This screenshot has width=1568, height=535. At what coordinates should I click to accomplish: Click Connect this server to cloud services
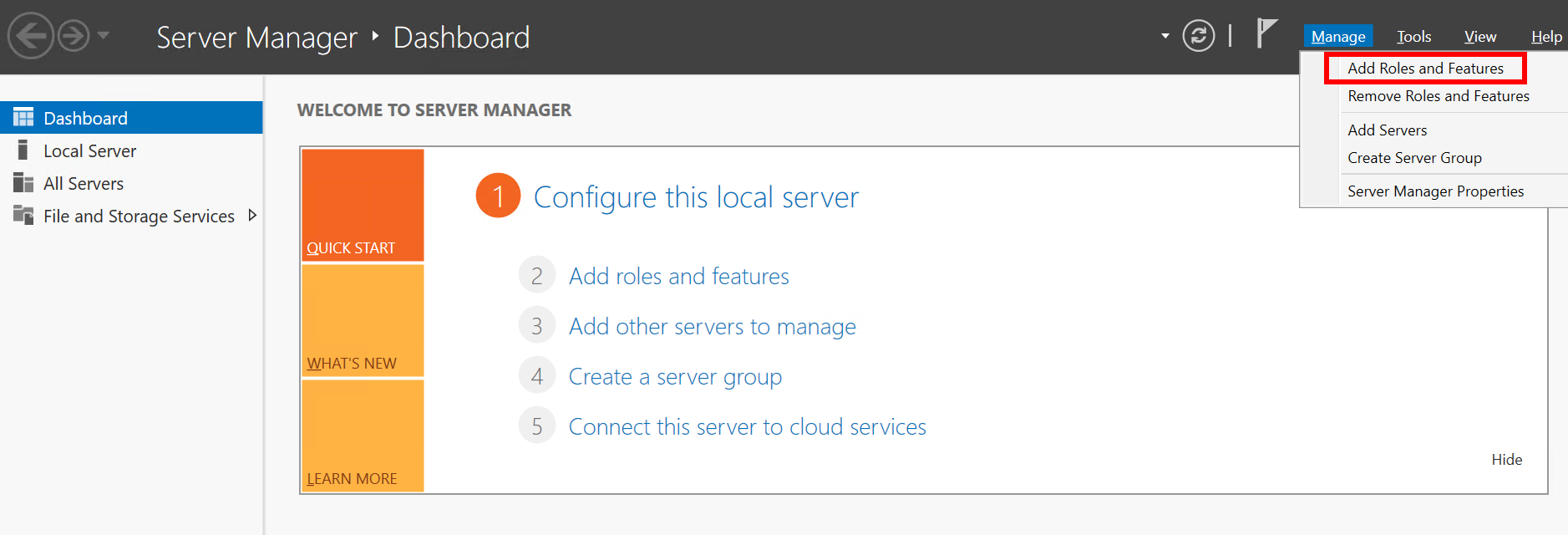click(748, 426)
